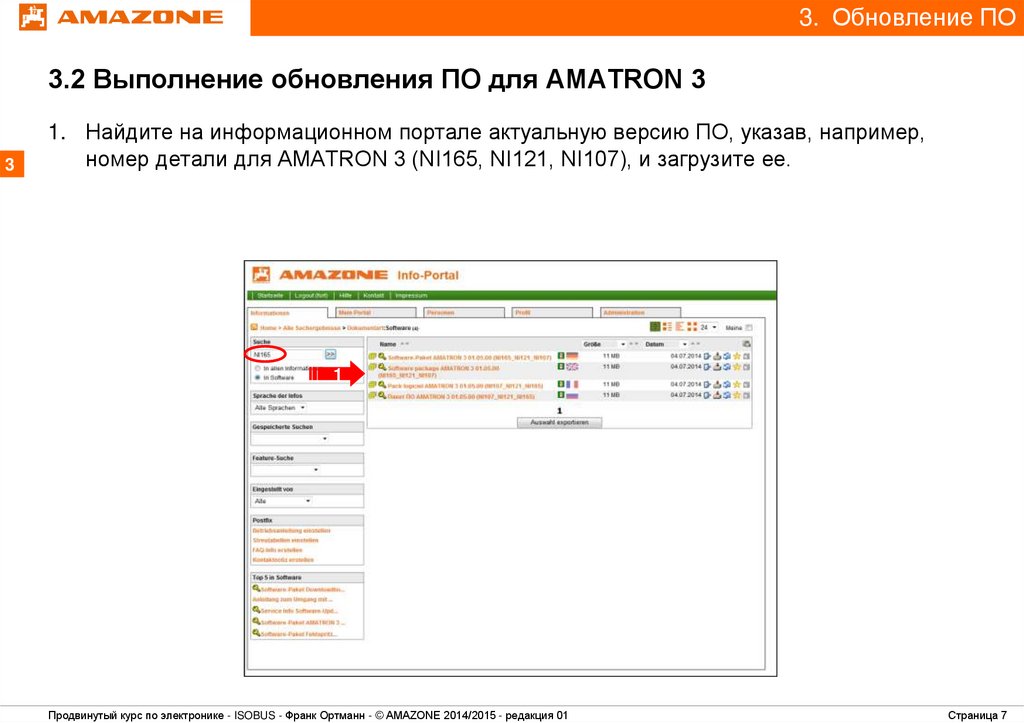Click the blue open-document icon in the German row
The height and width of the screenshot is (723, 1024).
pos(707,356)
